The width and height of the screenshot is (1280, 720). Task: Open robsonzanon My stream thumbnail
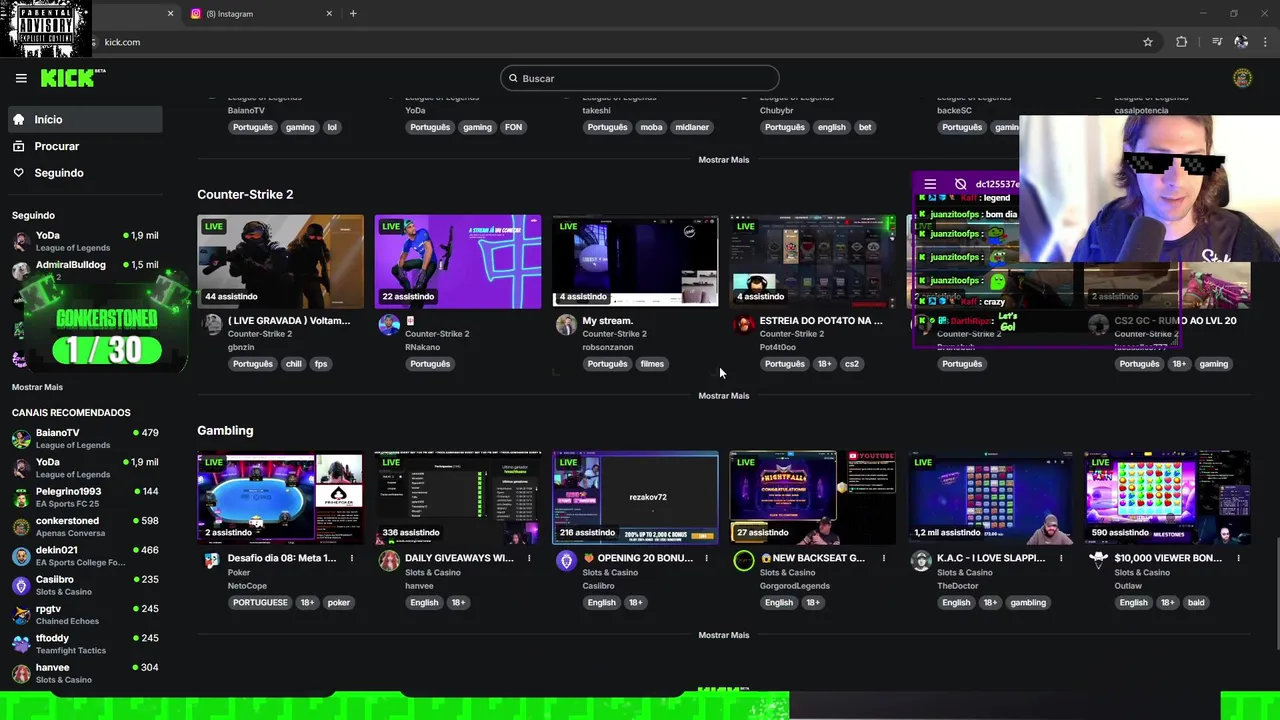click(x=635, y=261)
